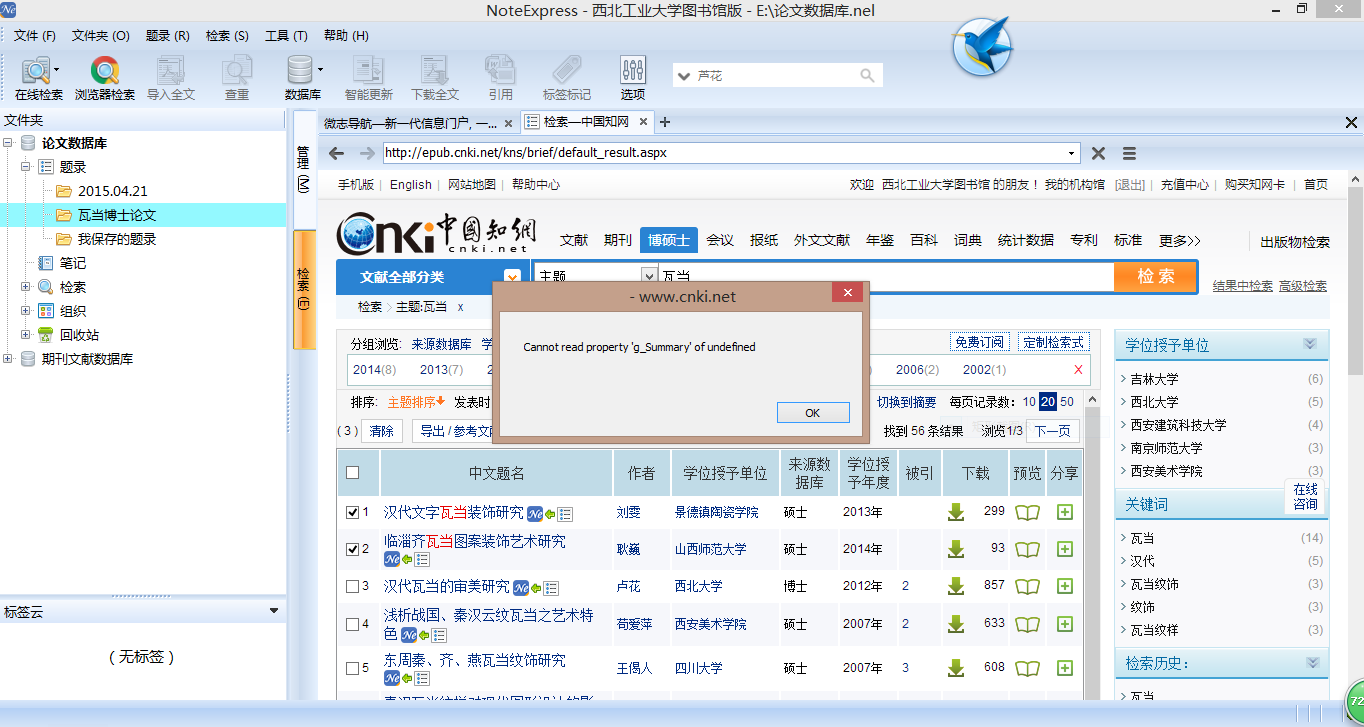Open the 标签云 panel dropdown arrow
Viewport: 1364px width, 727px height.
coord(274,610)
